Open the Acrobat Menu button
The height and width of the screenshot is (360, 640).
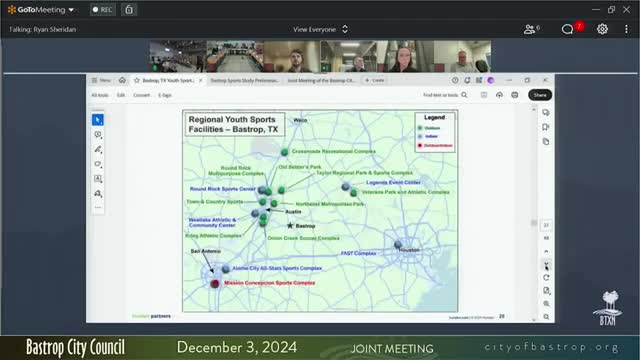[x=101, y=80]
